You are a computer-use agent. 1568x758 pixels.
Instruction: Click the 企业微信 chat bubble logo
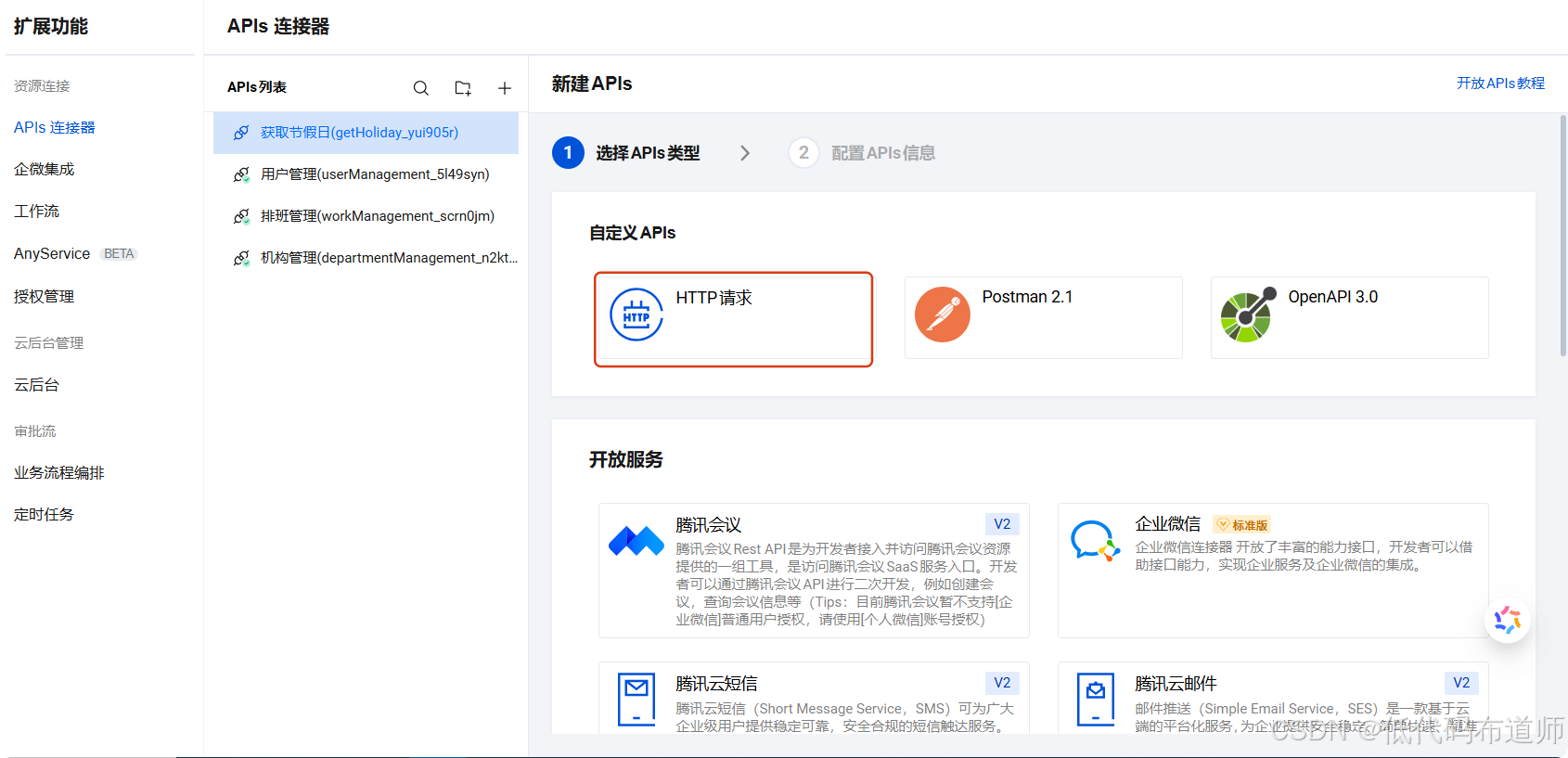coord(1095,540)
